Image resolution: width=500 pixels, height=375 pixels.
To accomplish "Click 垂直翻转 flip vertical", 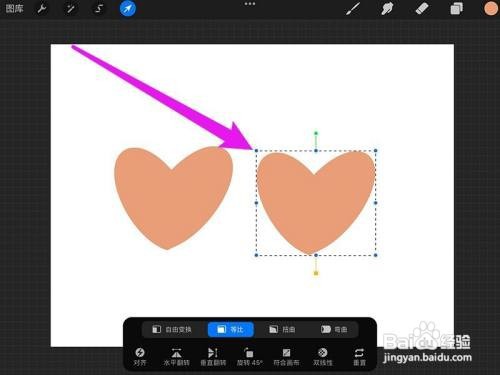I will click(x=213, y=356).
